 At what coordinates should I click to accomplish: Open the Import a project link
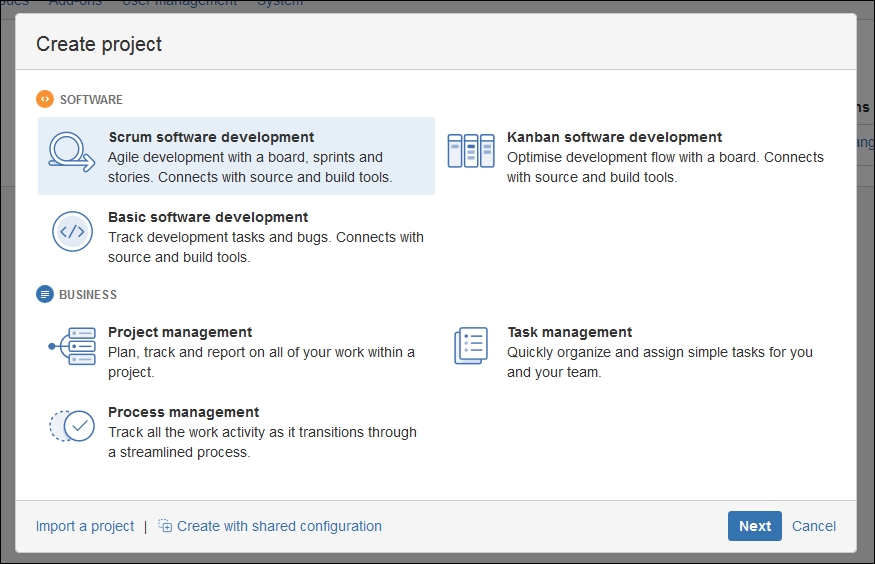[85, 526]
